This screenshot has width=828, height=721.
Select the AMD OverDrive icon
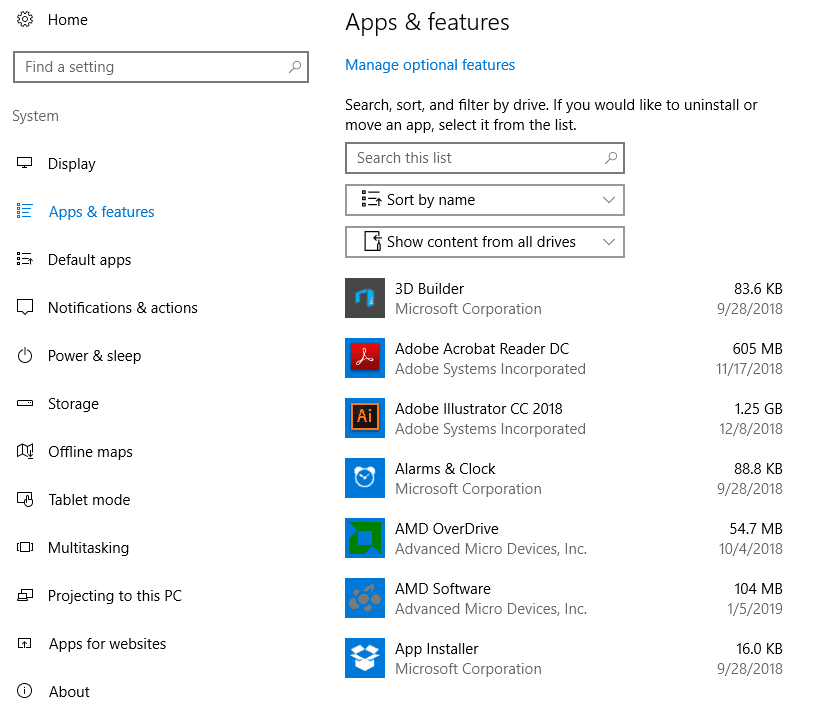pos(365,538)
